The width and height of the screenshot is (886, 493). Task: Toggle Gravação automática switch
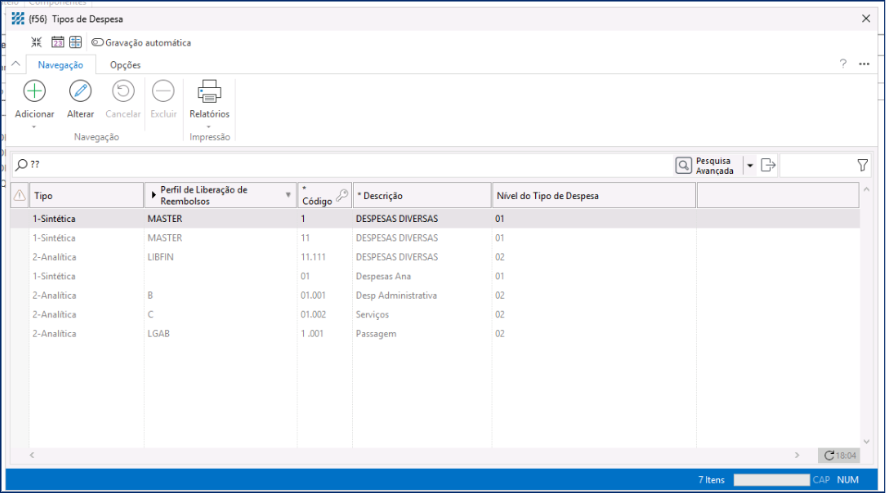click(x=97, y=43)
